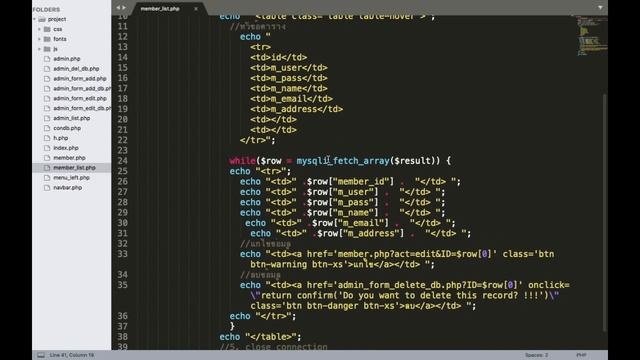The image size is (640, 360).
Task: Go to next tab with right arrow
Action: pyautogui.click(x=124, y=8)
